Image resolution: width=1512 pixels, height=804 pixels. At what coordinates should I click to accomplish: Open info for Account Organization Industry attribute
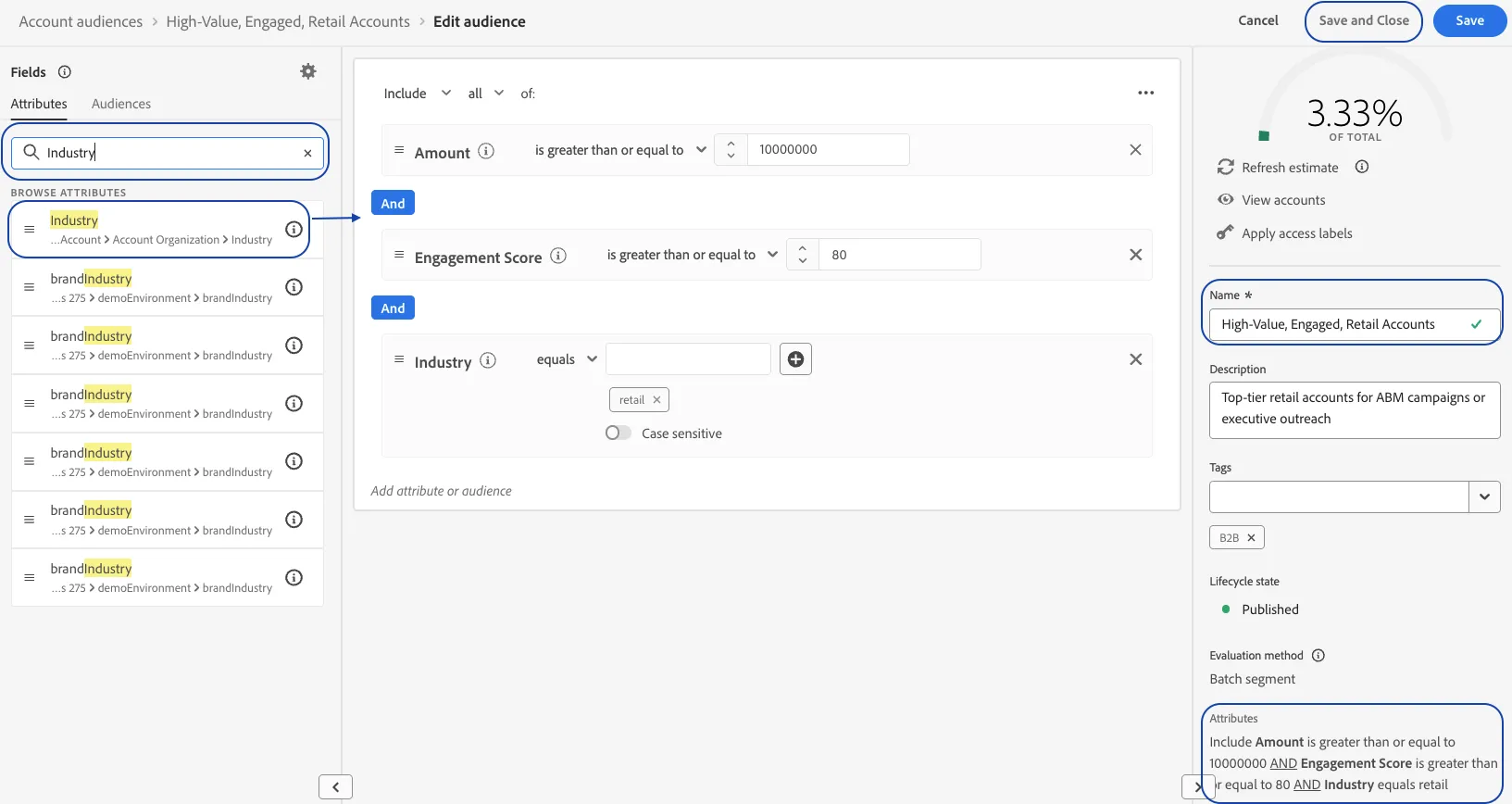pyautogui.click(x=294, y=229)
